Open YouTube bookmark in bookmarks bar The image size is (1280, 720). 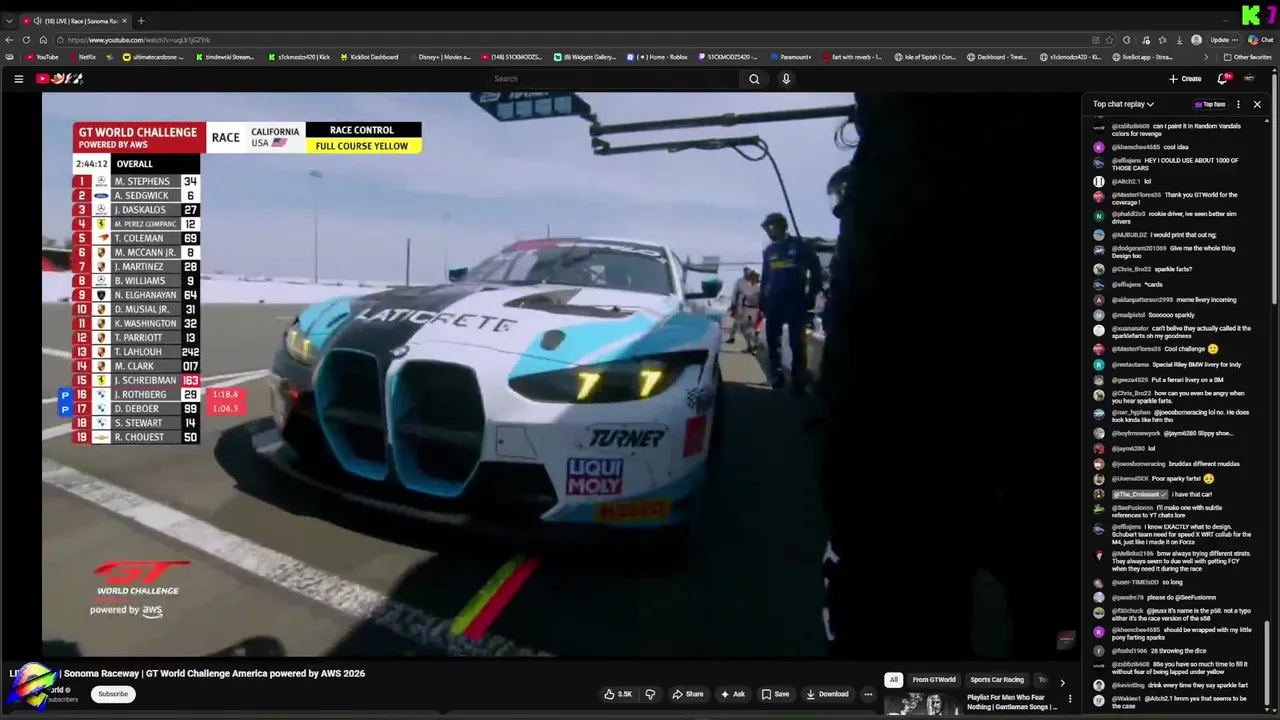(x=43, y=57)
